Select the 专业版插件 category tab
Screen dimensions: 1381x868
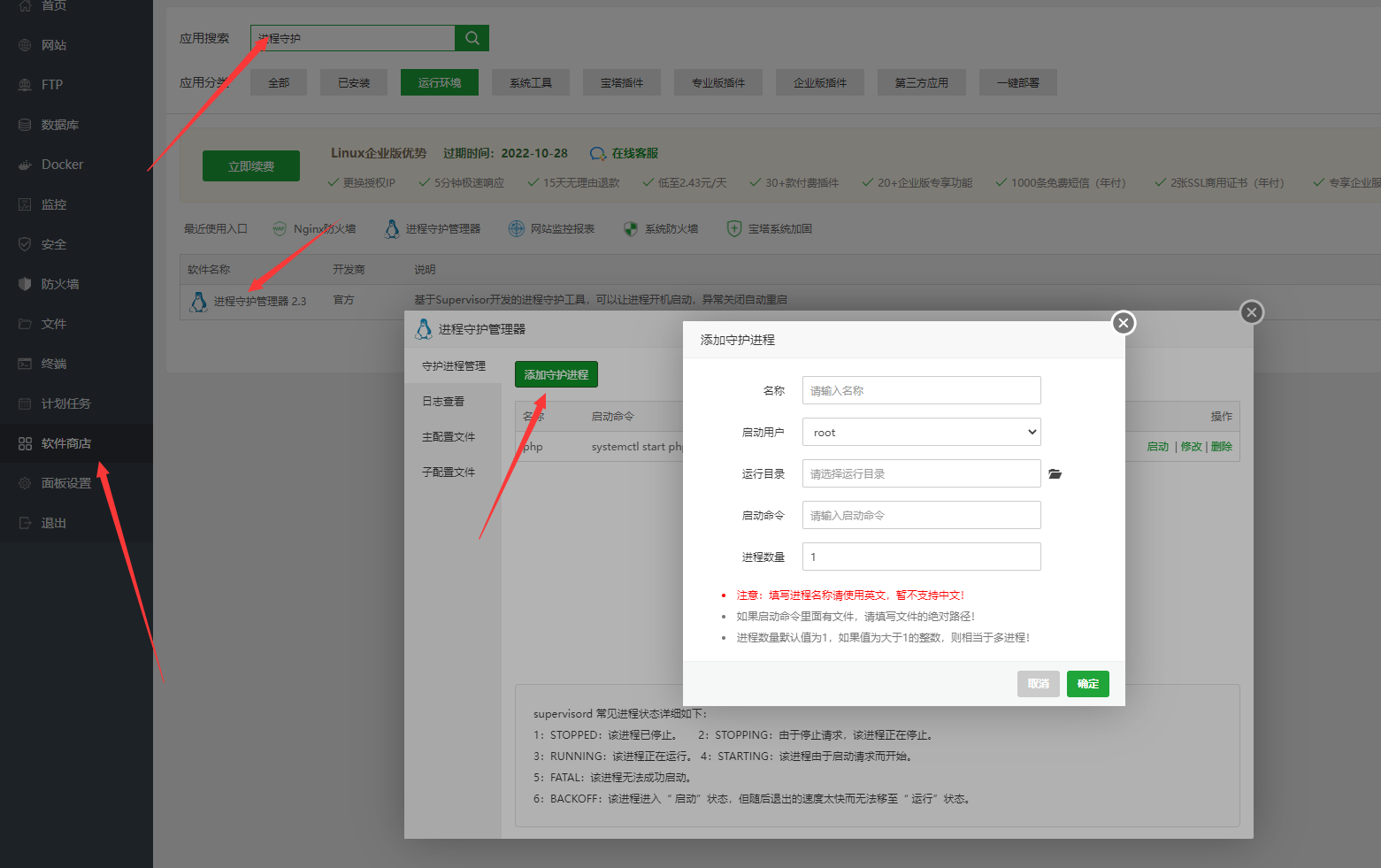click(x=718, y=82)
